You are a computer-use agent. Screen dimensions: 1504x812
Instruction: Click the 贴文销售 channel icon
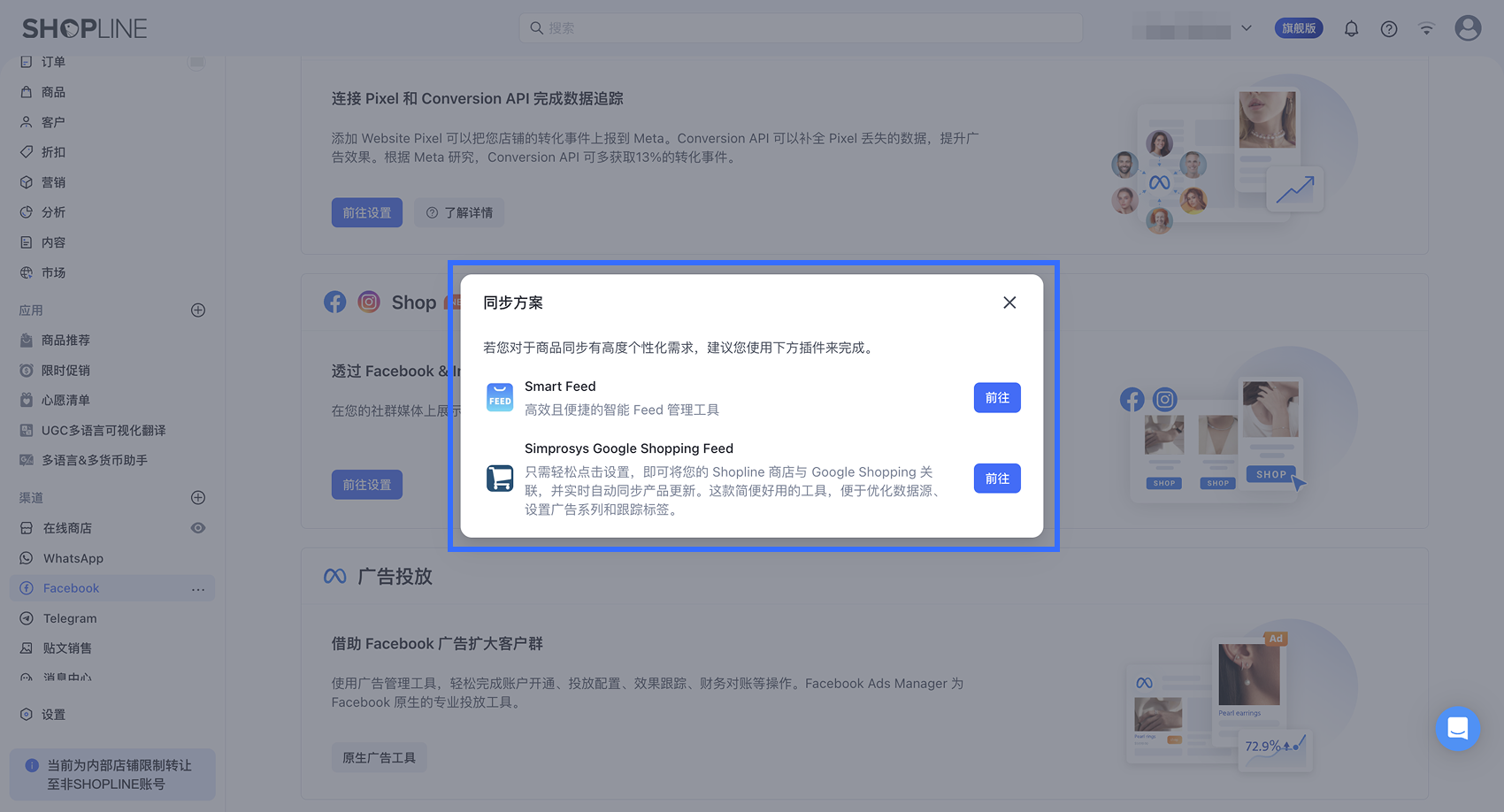click(27, 648)
